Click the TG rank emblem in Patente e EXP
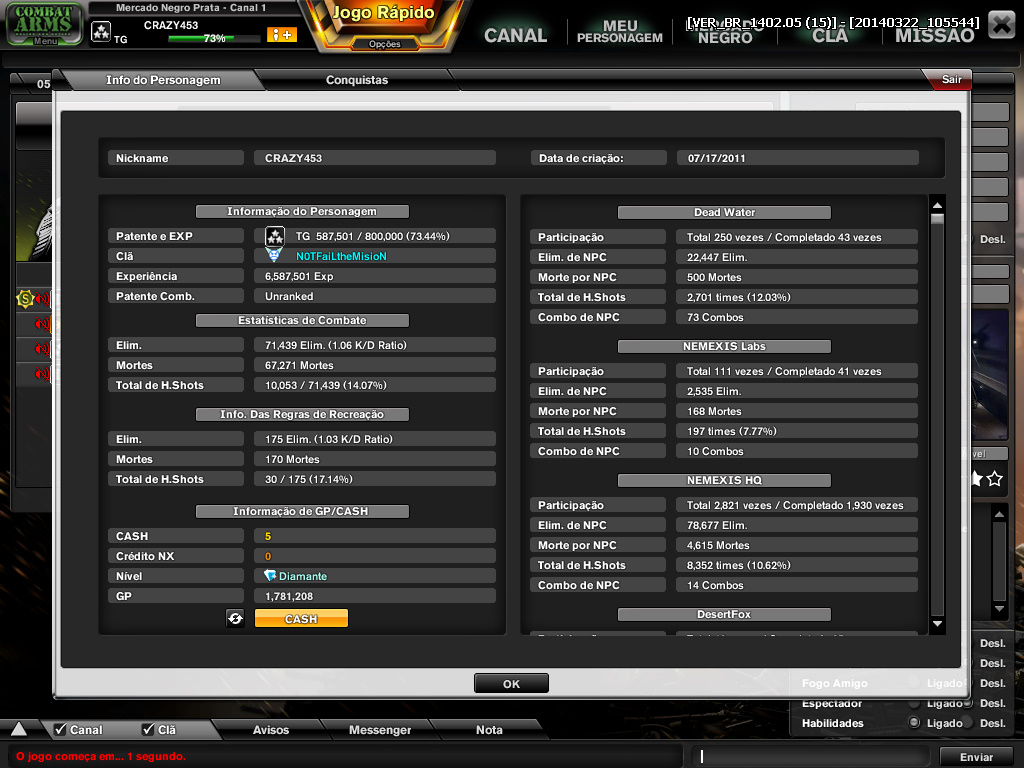Image resolution: width=1024 pixels, height=768 pixels. (275, 236)
